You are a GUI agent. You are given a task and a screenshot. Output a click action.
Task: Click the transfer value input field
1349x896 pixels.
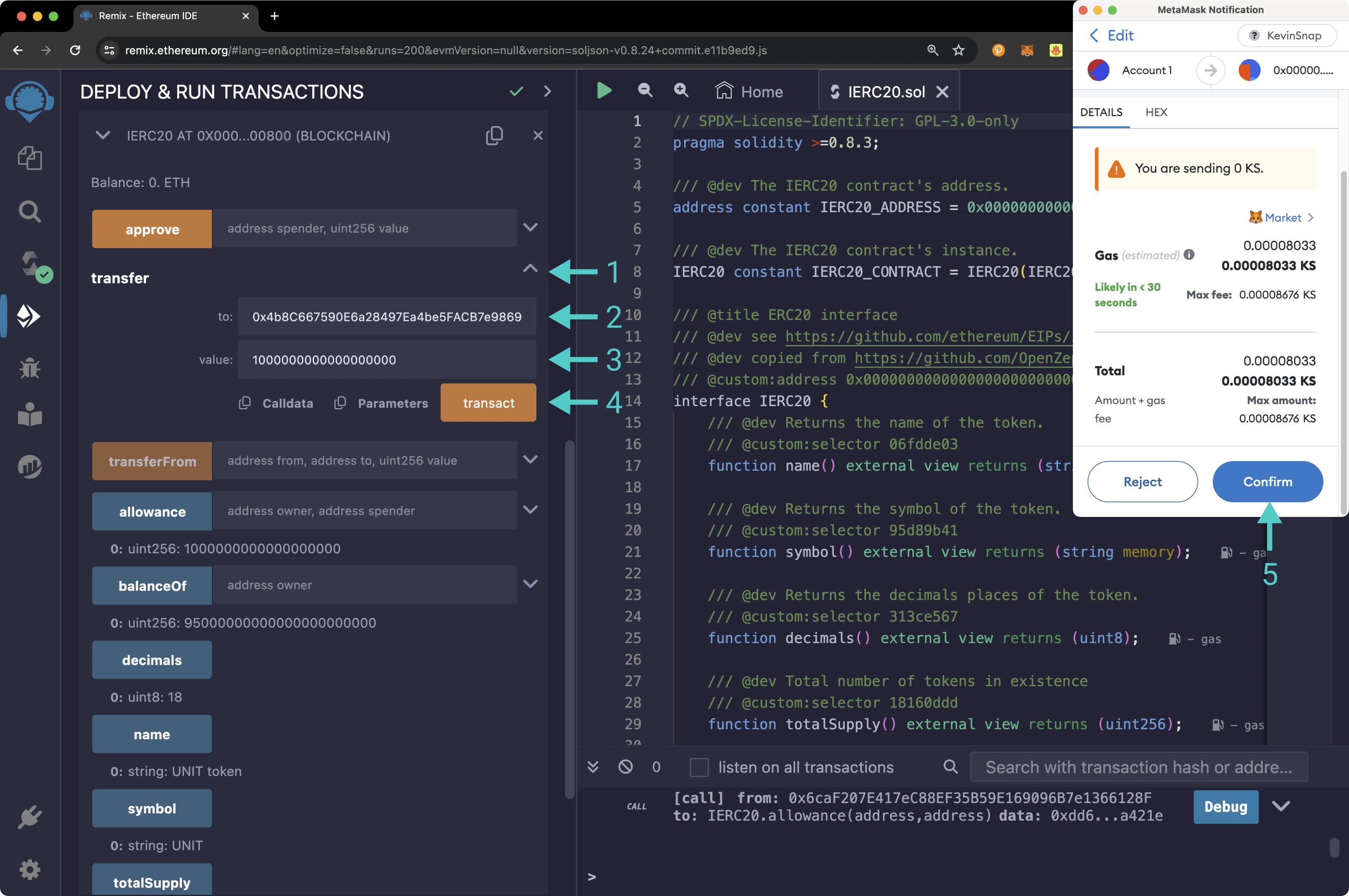click(387, 359)
